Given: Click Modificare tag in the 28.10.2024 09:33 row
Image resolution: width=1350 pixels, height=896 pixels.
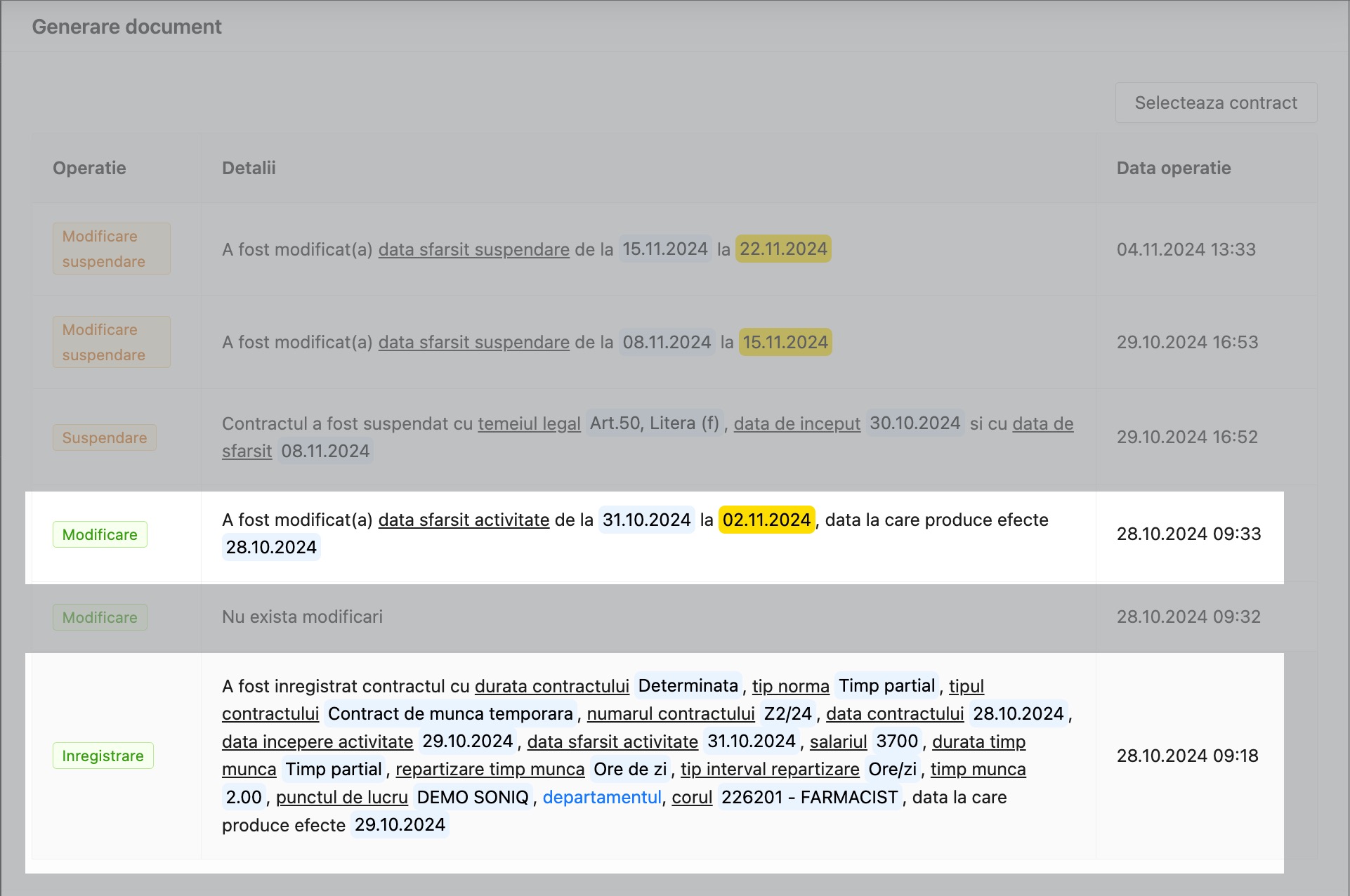Looking at the screenshot, I should [100, 534].
